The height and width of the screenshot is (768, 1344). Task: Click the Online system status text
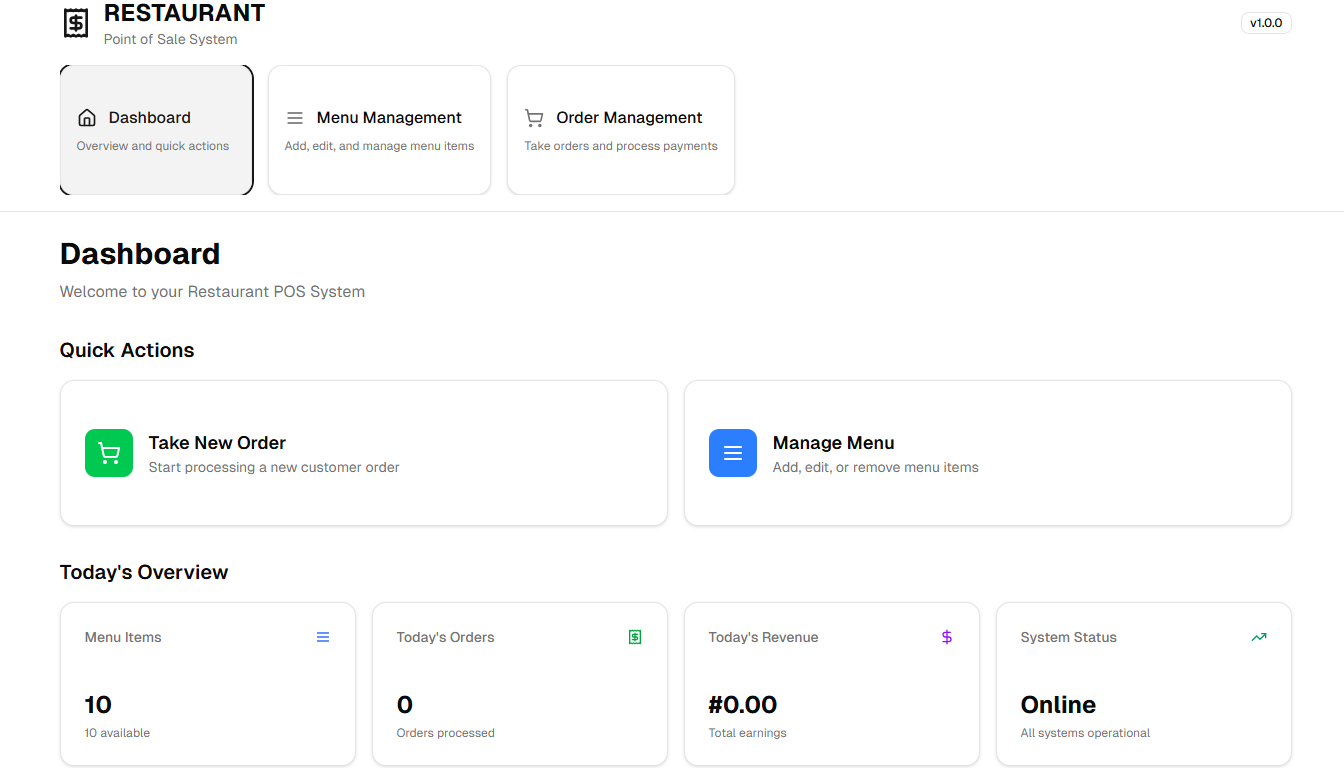1058,705
